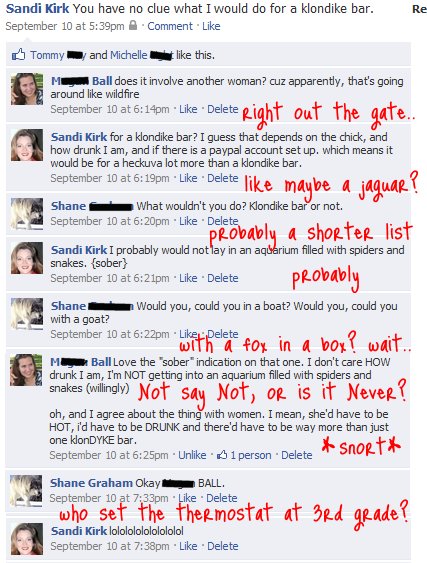
Task: Click the thumbs-up icon beside Tommy's name
Action: 19,55
